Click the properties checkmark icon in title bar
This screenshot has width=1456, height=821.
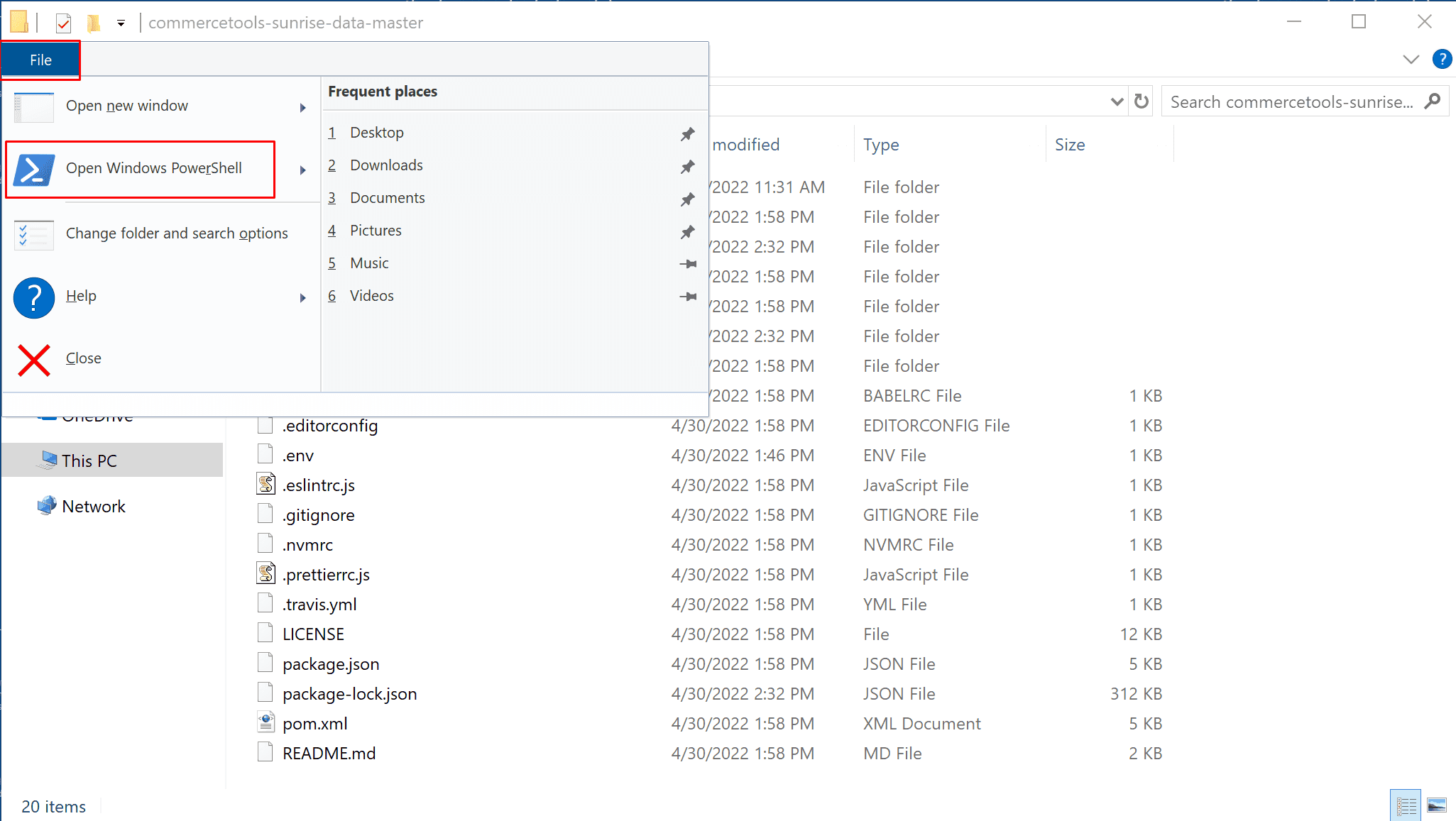coord(63,23)
